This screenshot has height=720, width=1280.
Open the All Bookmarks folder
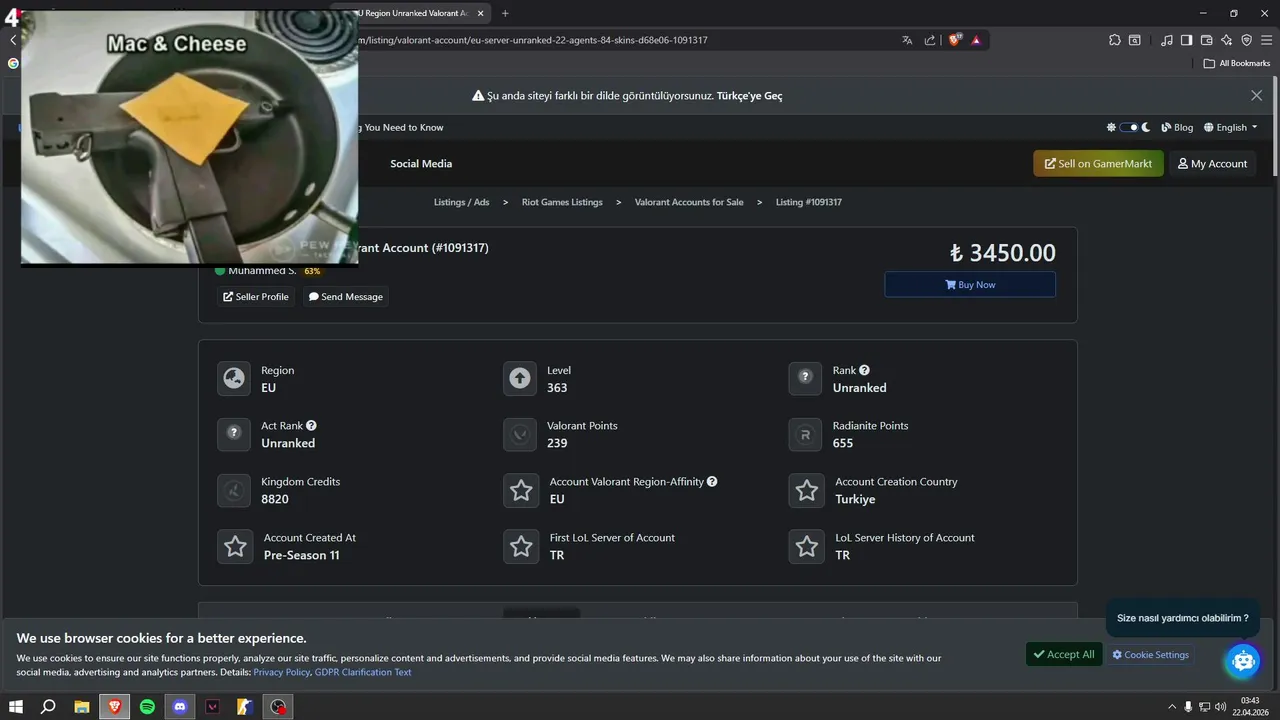[1237, 63]
